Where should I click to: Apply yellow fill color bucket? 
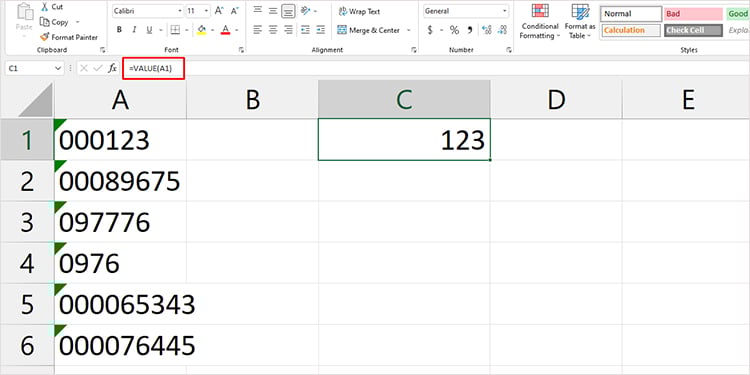(x=201, y=30)
